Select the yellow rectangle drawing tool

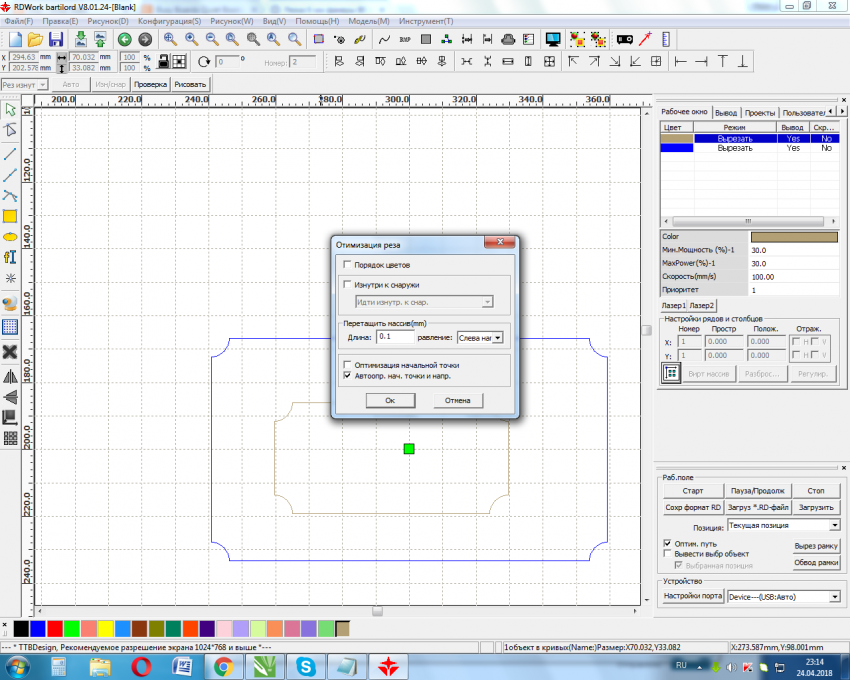click(x=10, y=215)
